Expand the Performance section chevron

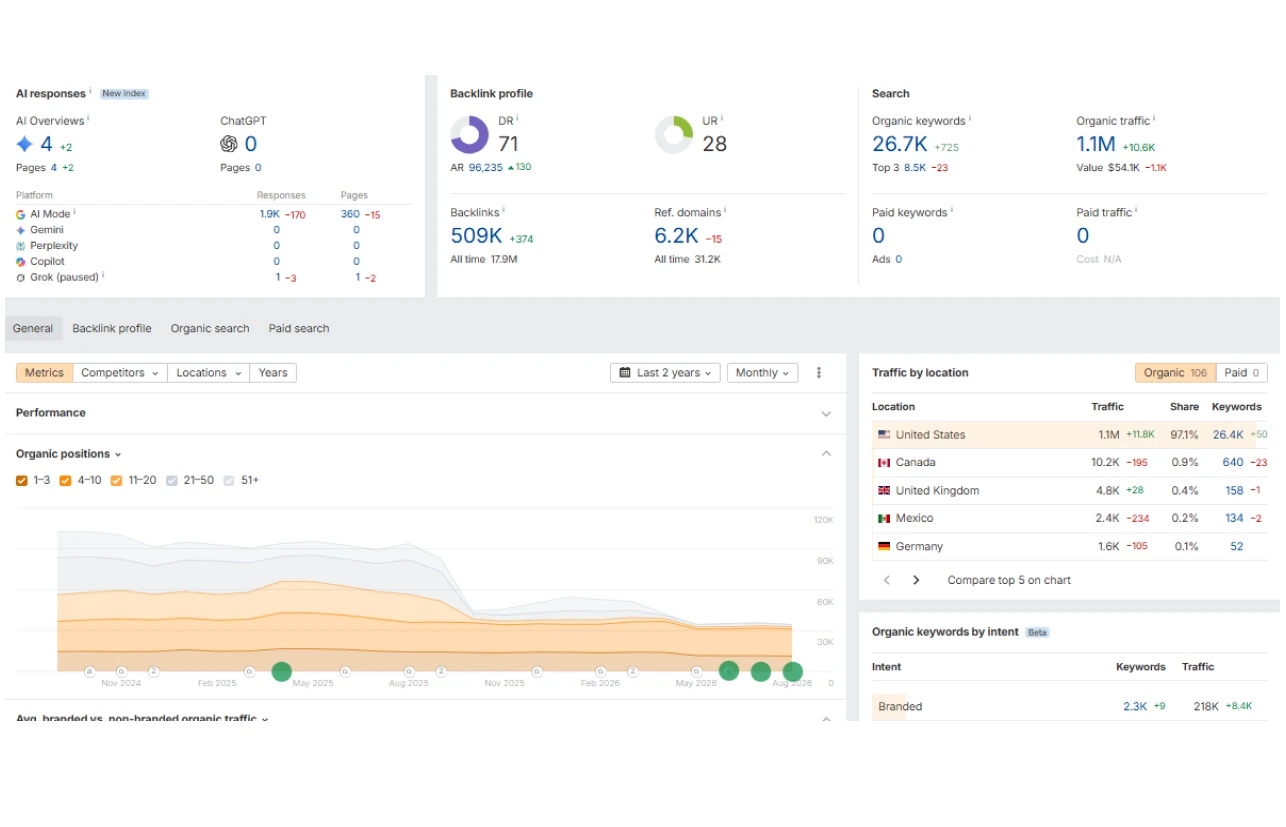coord(826,414)
